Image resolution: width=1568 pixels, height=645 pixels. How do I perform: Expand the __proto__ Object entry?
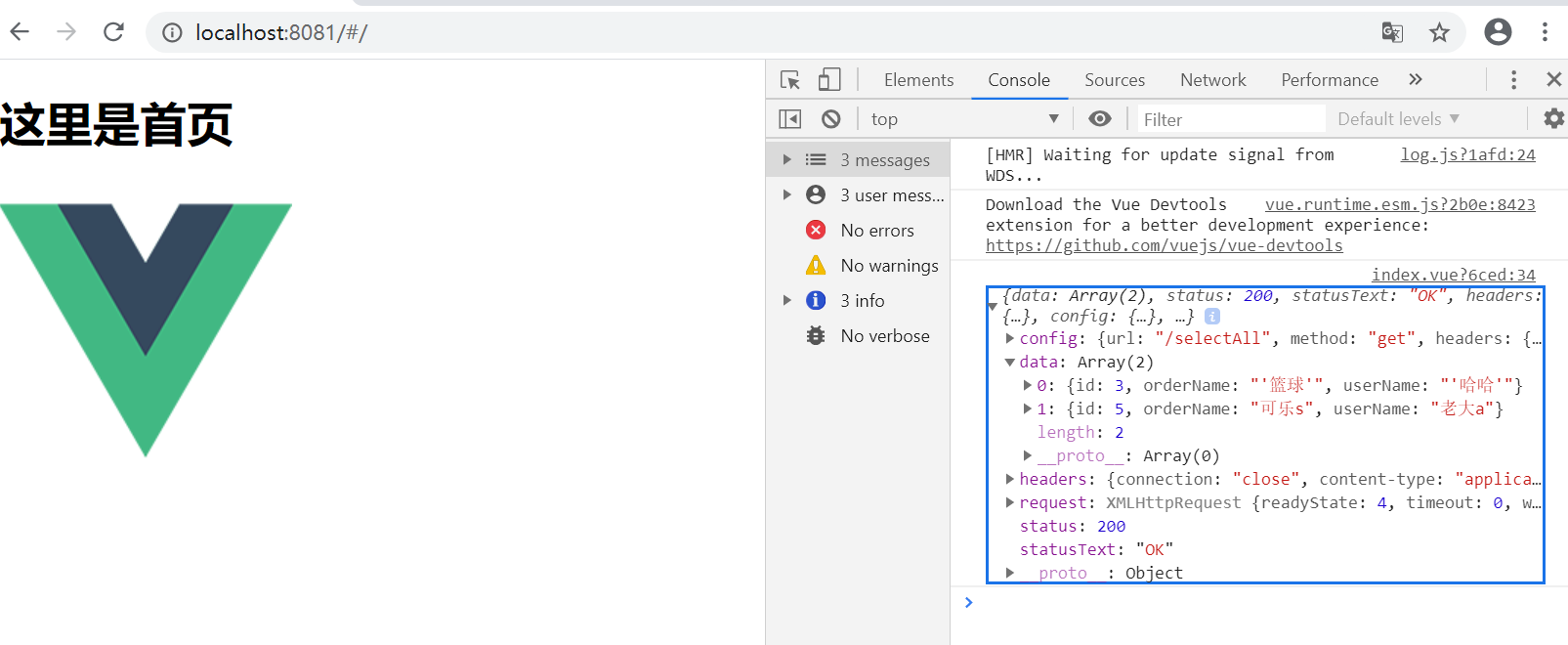click(1010, 573)
